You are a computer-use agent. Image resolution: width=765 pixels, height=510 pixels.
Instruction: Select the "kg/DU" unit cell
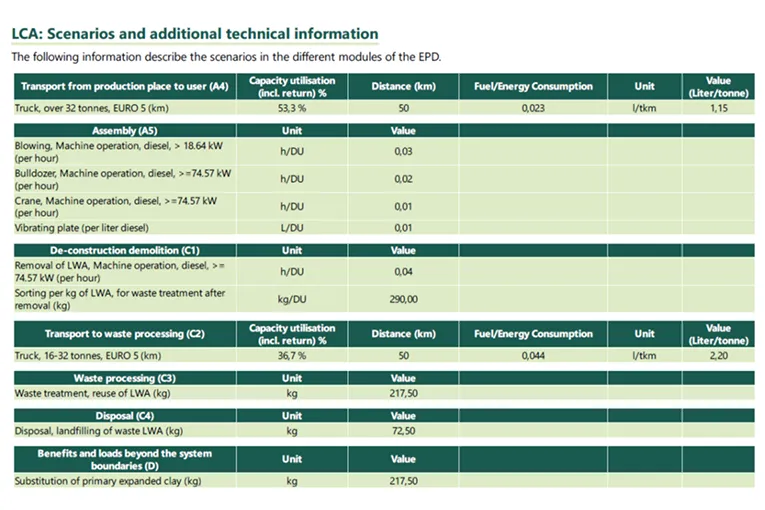292,299
